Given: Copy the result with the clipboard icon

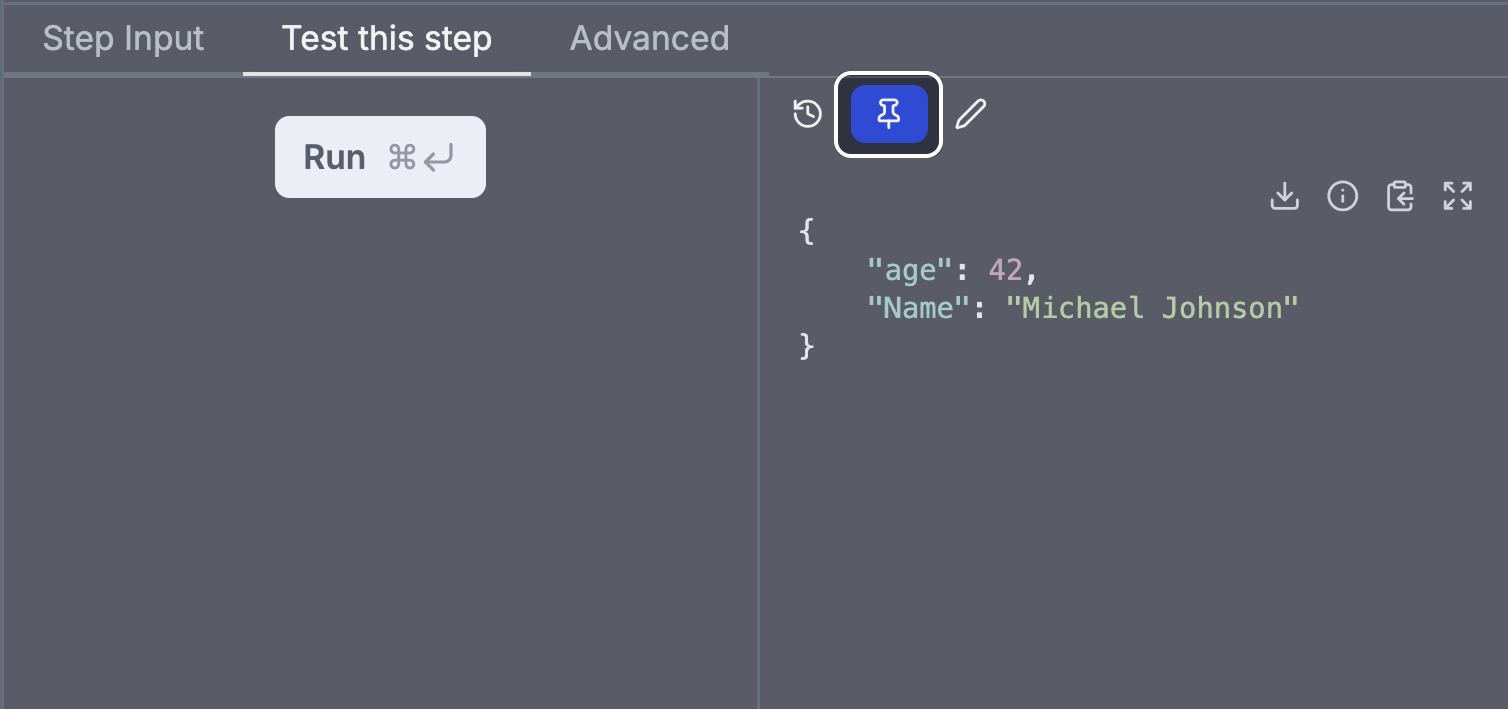Looking at the screenshot, I should (1400, 196).
